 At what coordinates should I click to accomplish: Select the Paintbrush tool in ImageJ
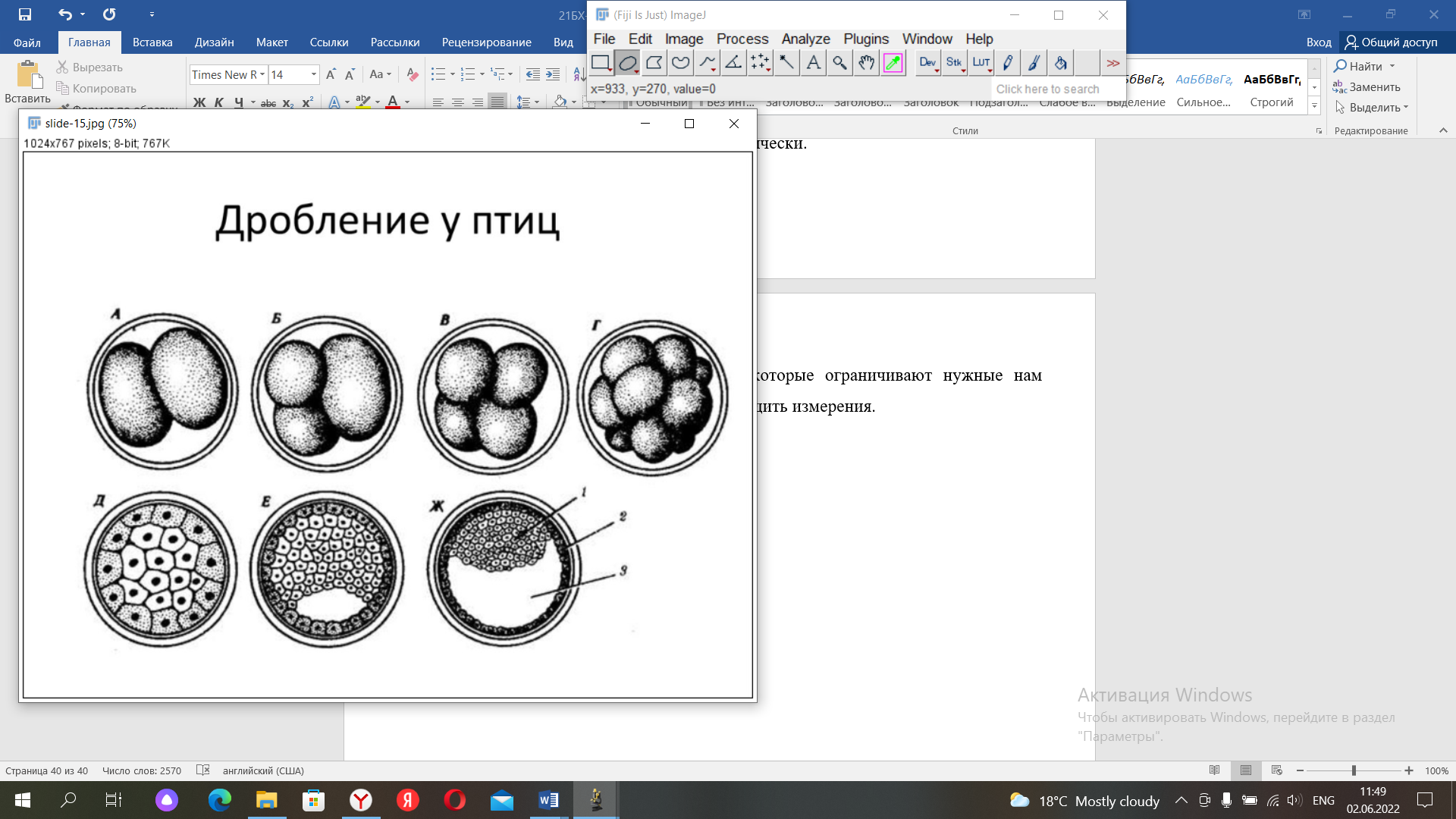tap(1034, 63)
